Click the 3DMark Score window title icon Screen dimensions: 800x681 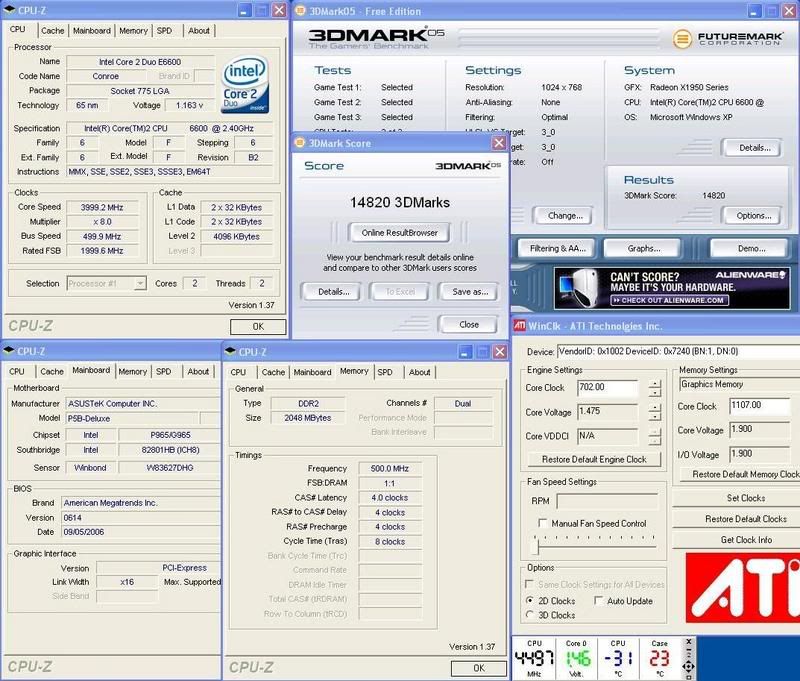(299, 143)
